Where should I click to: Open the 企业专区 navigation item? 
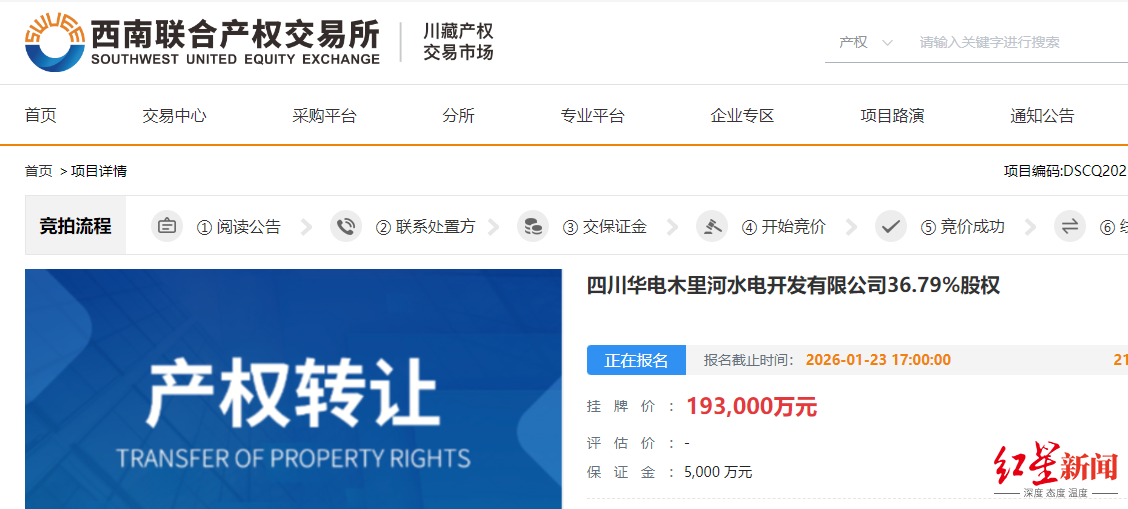[x=742, y=116]
